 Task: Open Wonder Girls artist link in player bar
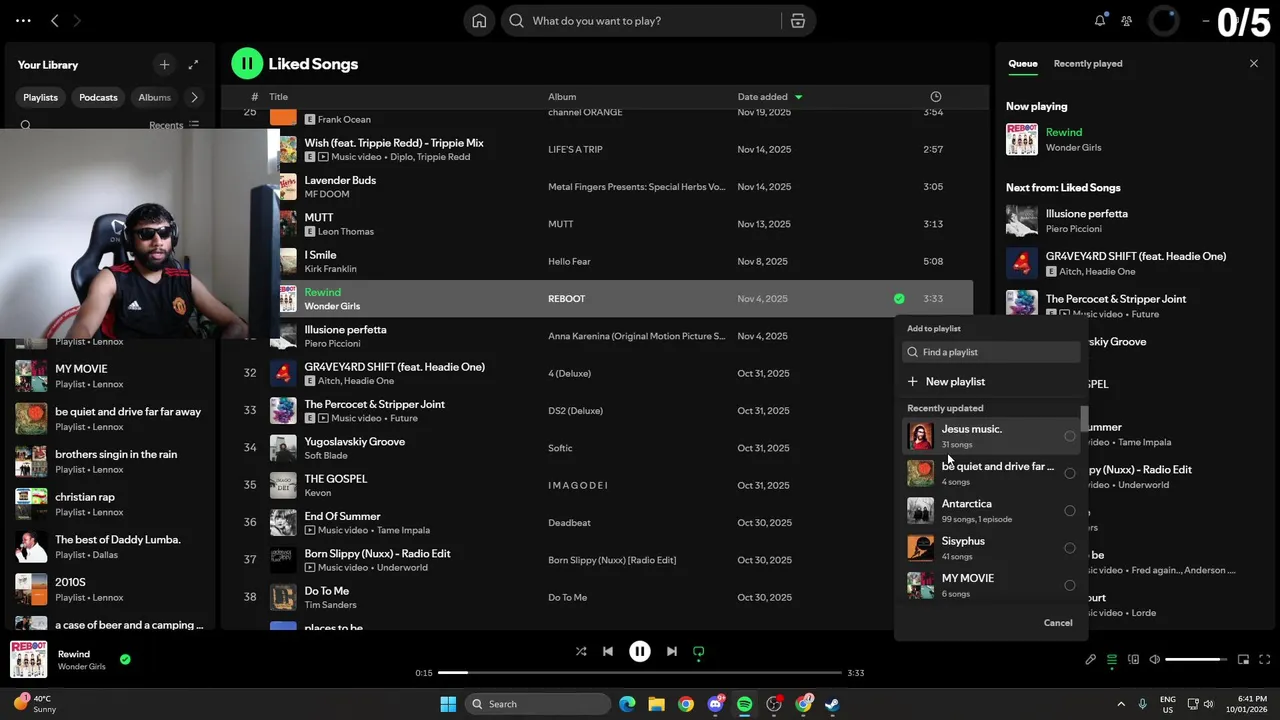[81, 667]
